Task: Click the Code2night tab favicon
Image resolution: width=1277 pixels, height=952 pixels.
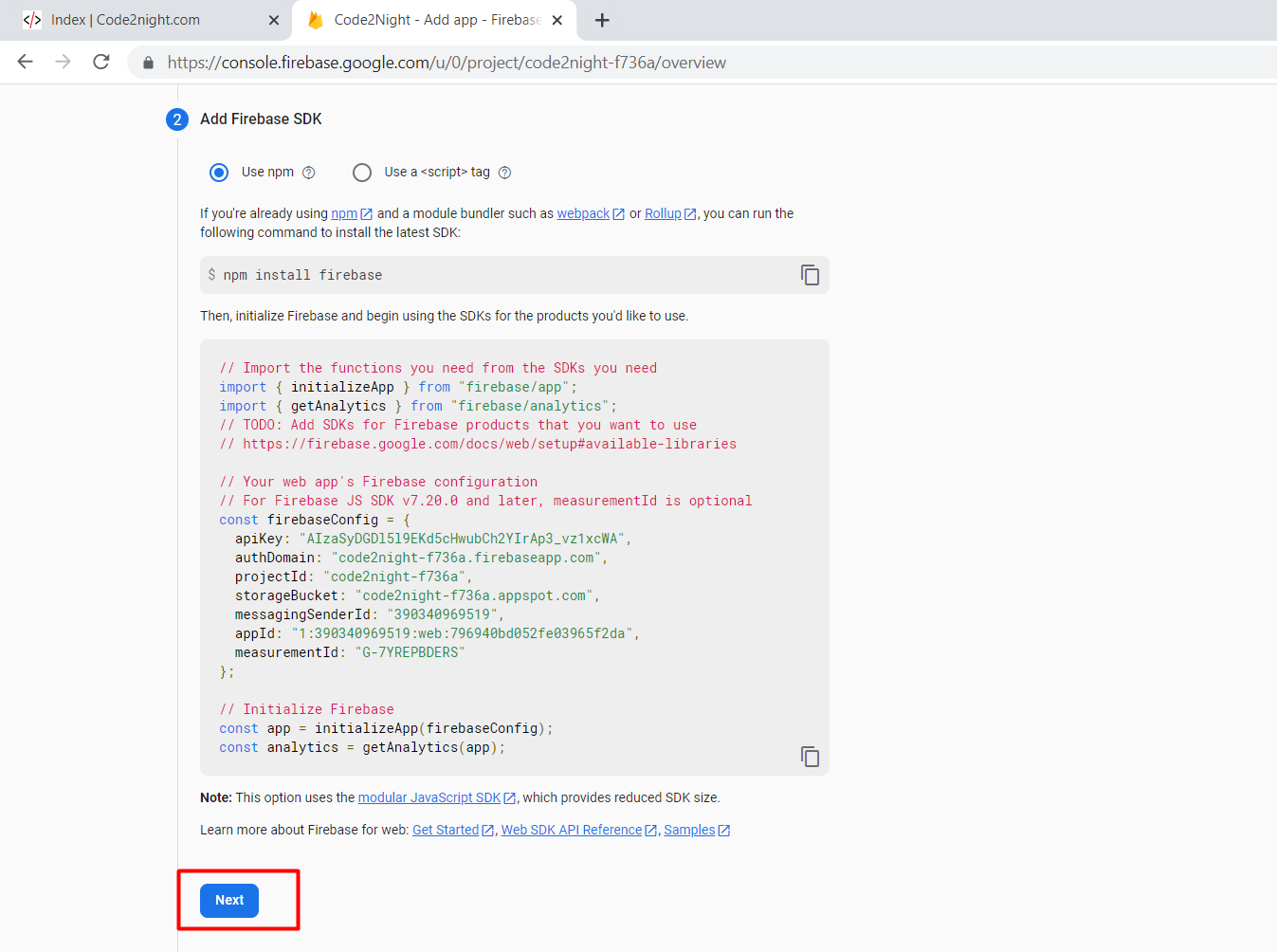Action: (x=32, y=20)
